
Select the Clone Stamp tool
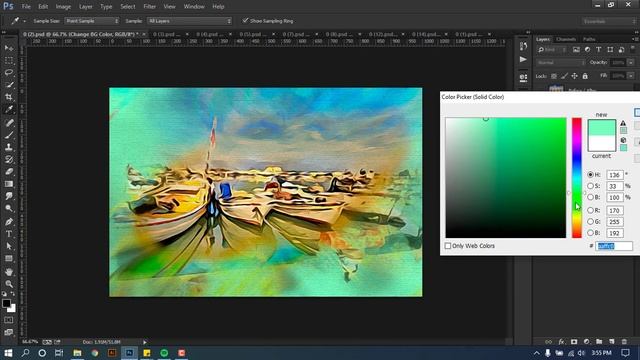pos(9,147)
